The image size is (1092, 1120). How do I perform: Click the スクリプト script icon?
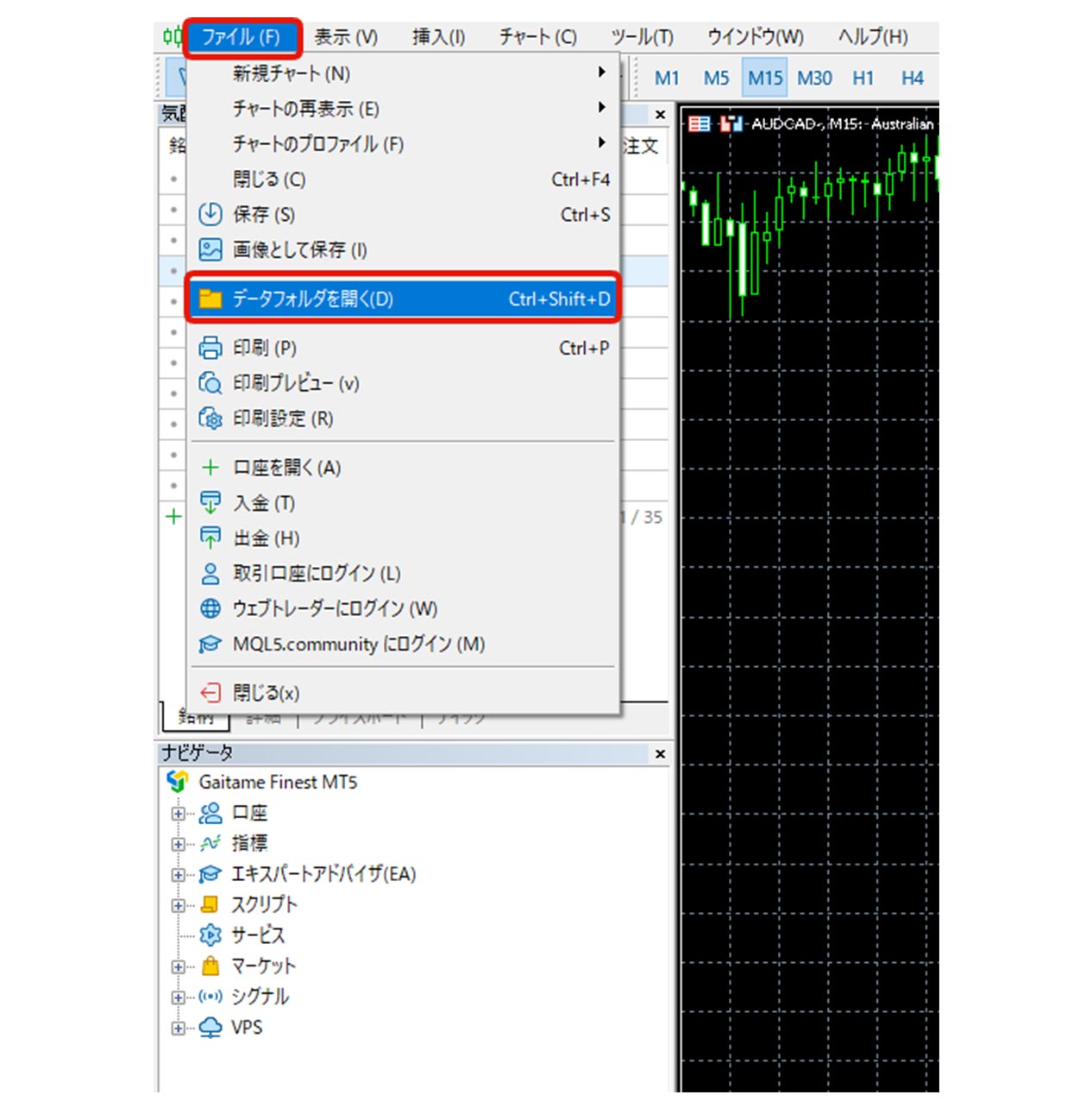[x=210, y=904]
